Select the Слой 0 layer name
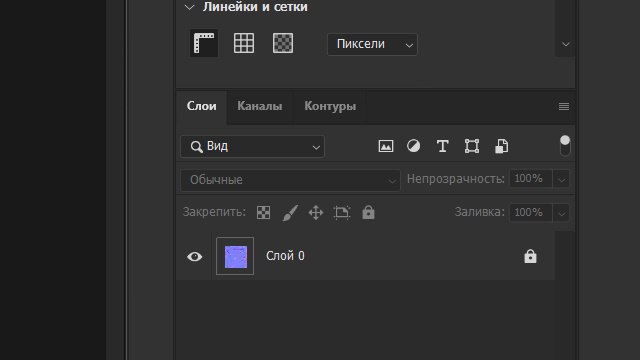This screenshot has width=640, height=360. click(x=285, y=256)
